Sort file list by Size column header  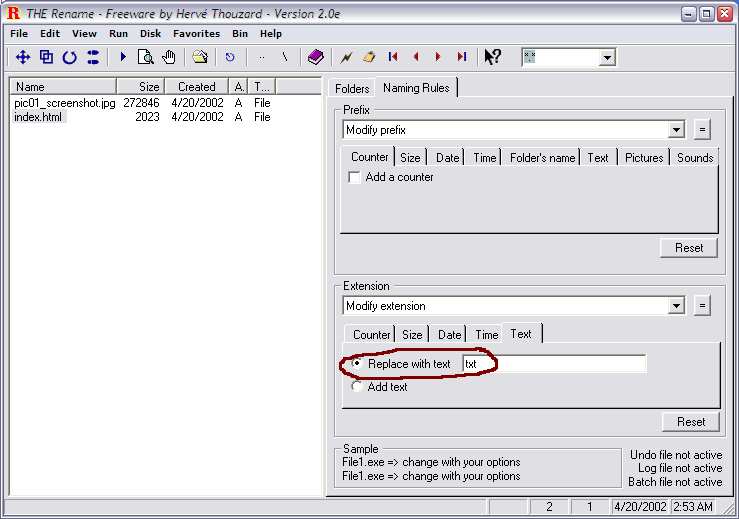pyautogui.click(x=140, y=87)
